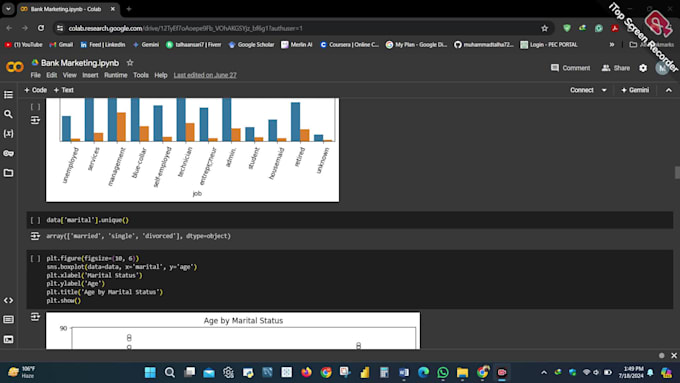Open Colab settings gear
Screen dimensions: 680x383
pos(643,68)
